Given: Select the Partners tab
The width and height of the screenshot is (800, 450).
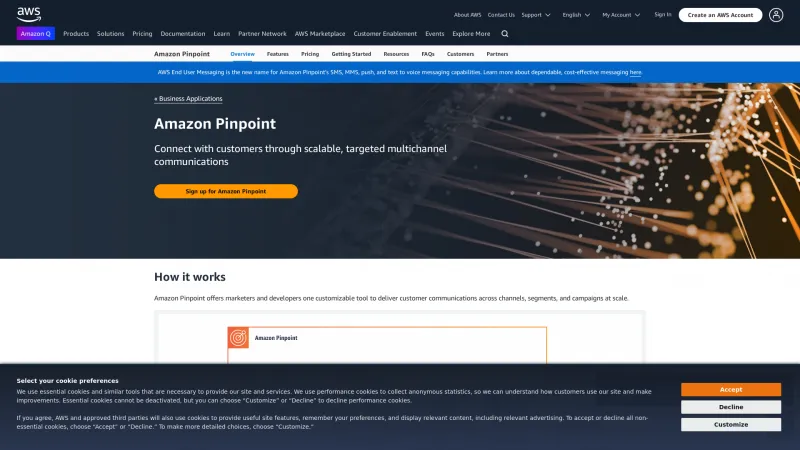Looking at the screenshot, I should coord(497,54).
